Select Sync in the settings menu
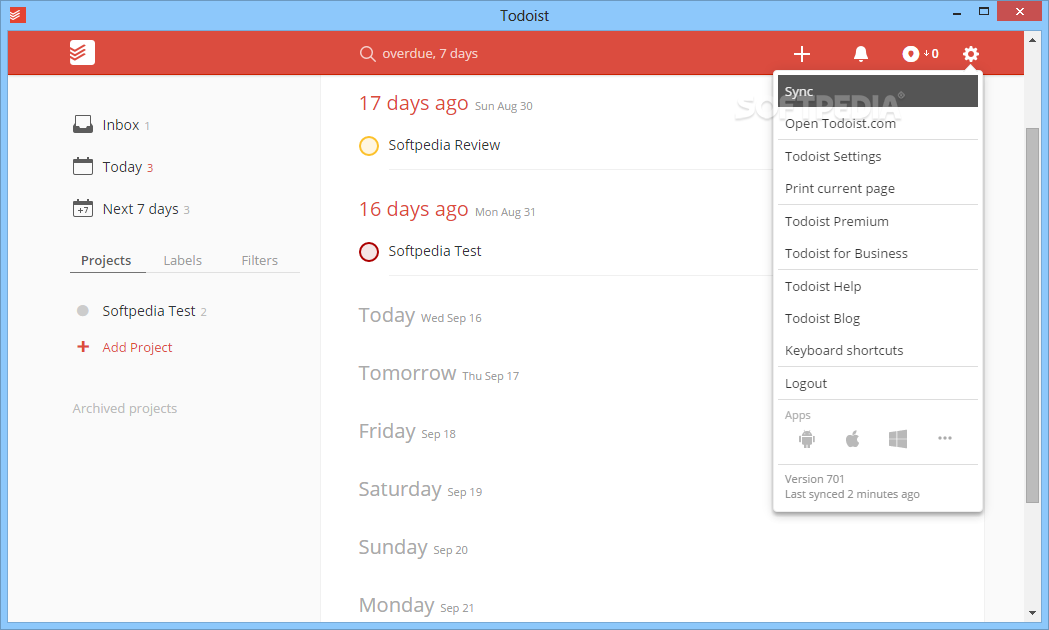This screenshot has width=1049, height=630. [878, 91]
